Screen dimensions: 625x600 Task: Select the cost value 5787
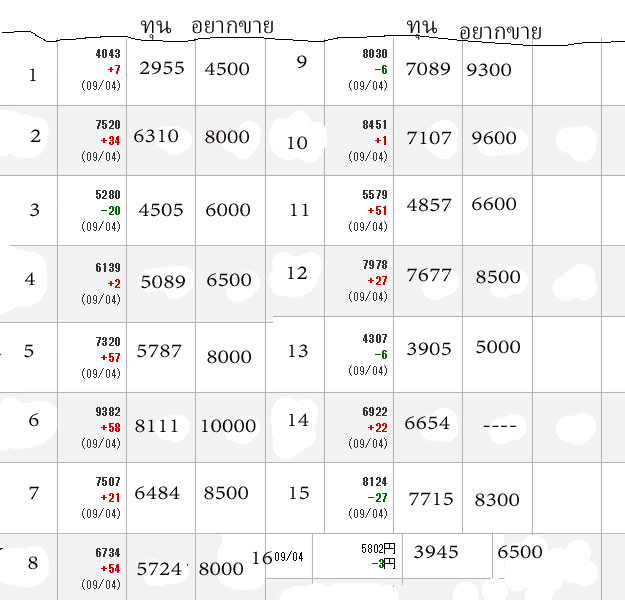click(x=160, y=351)
